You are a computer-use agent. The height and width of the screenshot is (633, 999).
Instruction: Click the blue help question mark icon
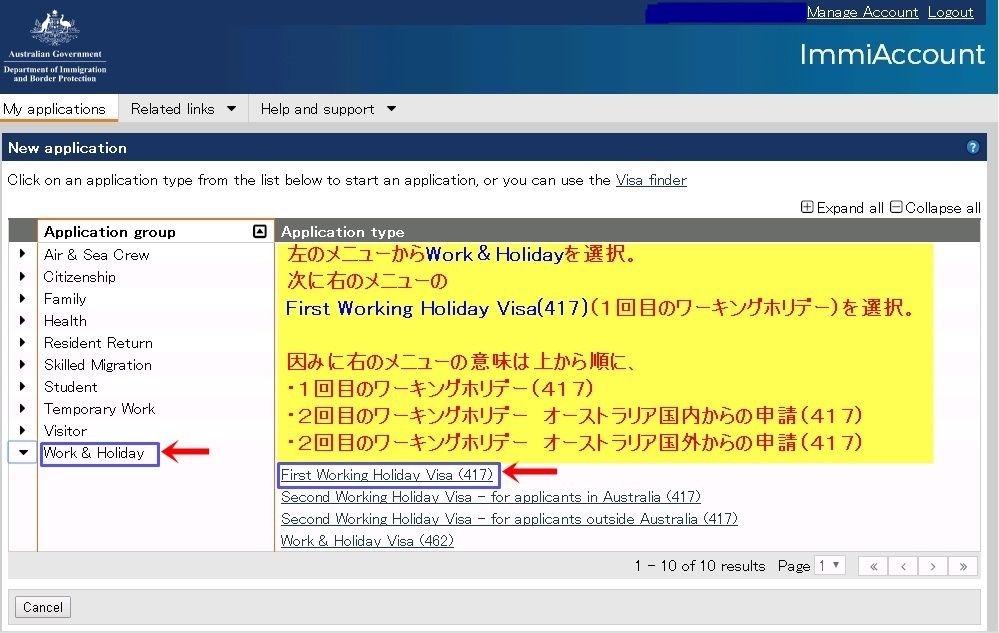[x=973, y=147]
